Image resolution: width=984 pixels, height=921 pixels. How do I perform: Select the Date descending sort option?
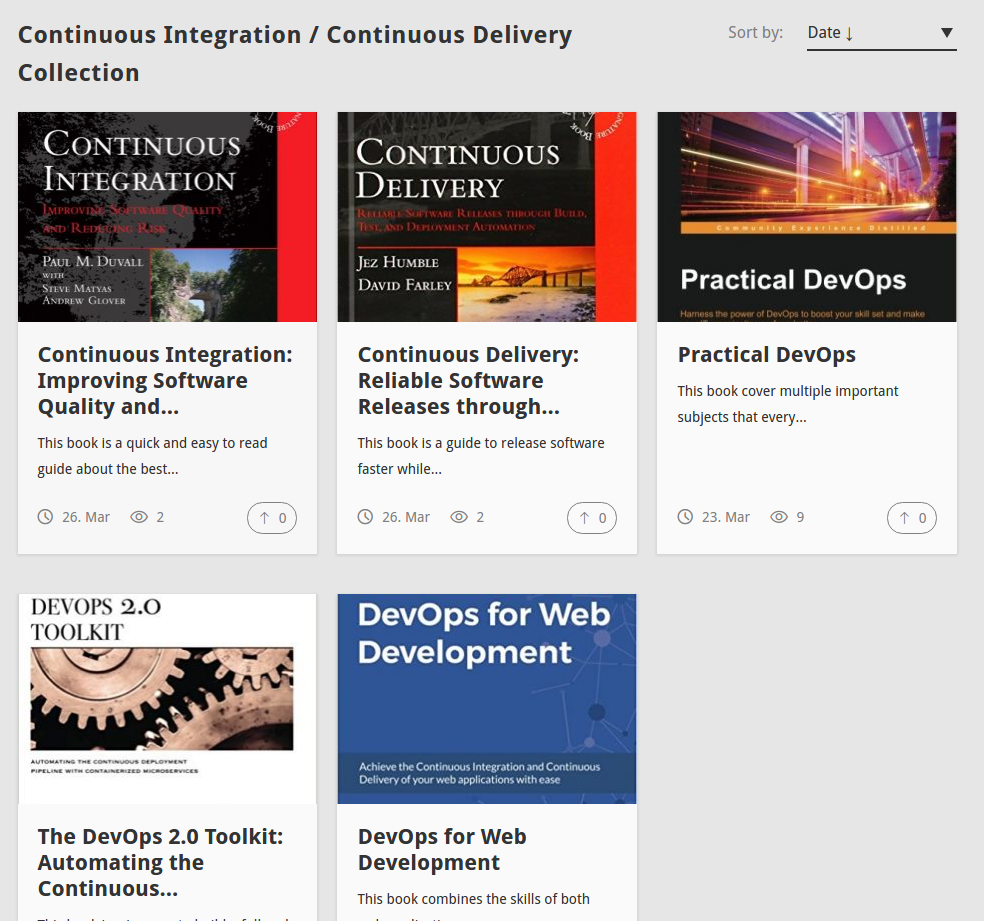831,31
